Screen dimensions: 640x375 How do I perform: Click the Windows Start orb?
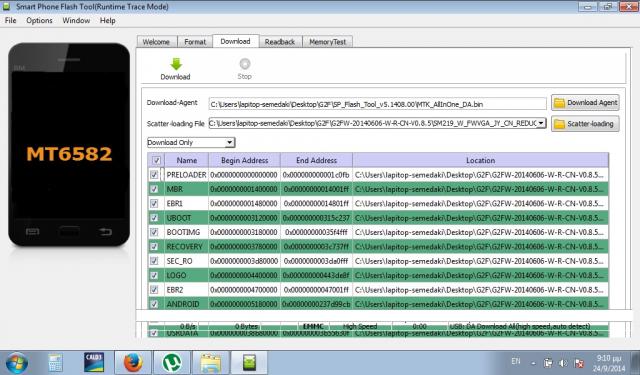[x=17, y=363]
